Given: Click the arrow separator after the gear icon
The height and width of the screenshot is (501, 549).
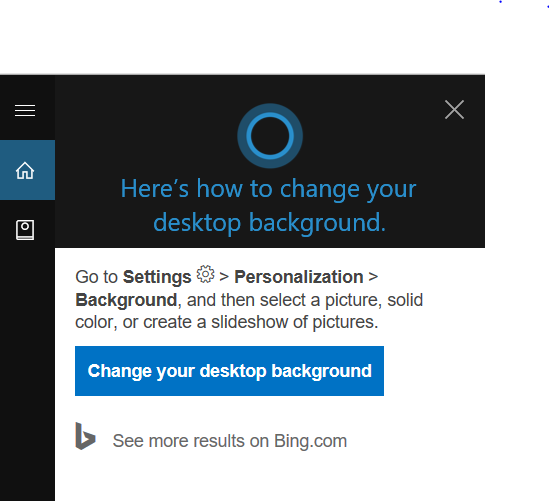Looking at the screenshot, I should [x=224, y=277].
